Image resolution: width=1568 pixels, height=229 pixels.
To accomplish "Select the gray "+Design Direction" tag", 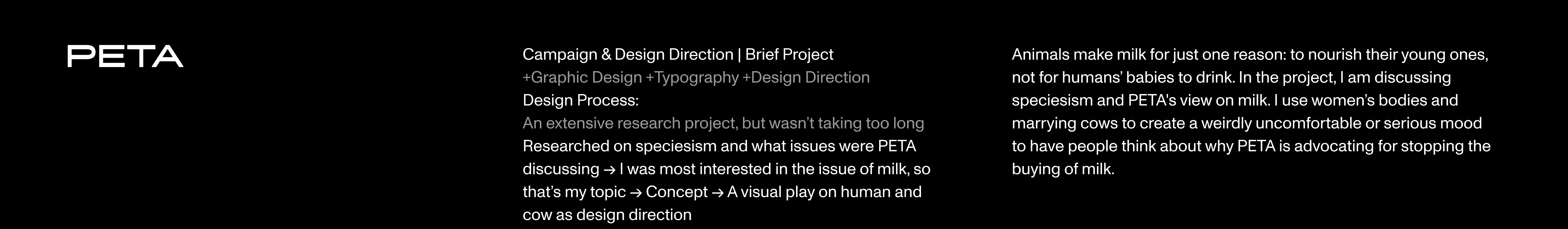I will (x=806, y=77).
